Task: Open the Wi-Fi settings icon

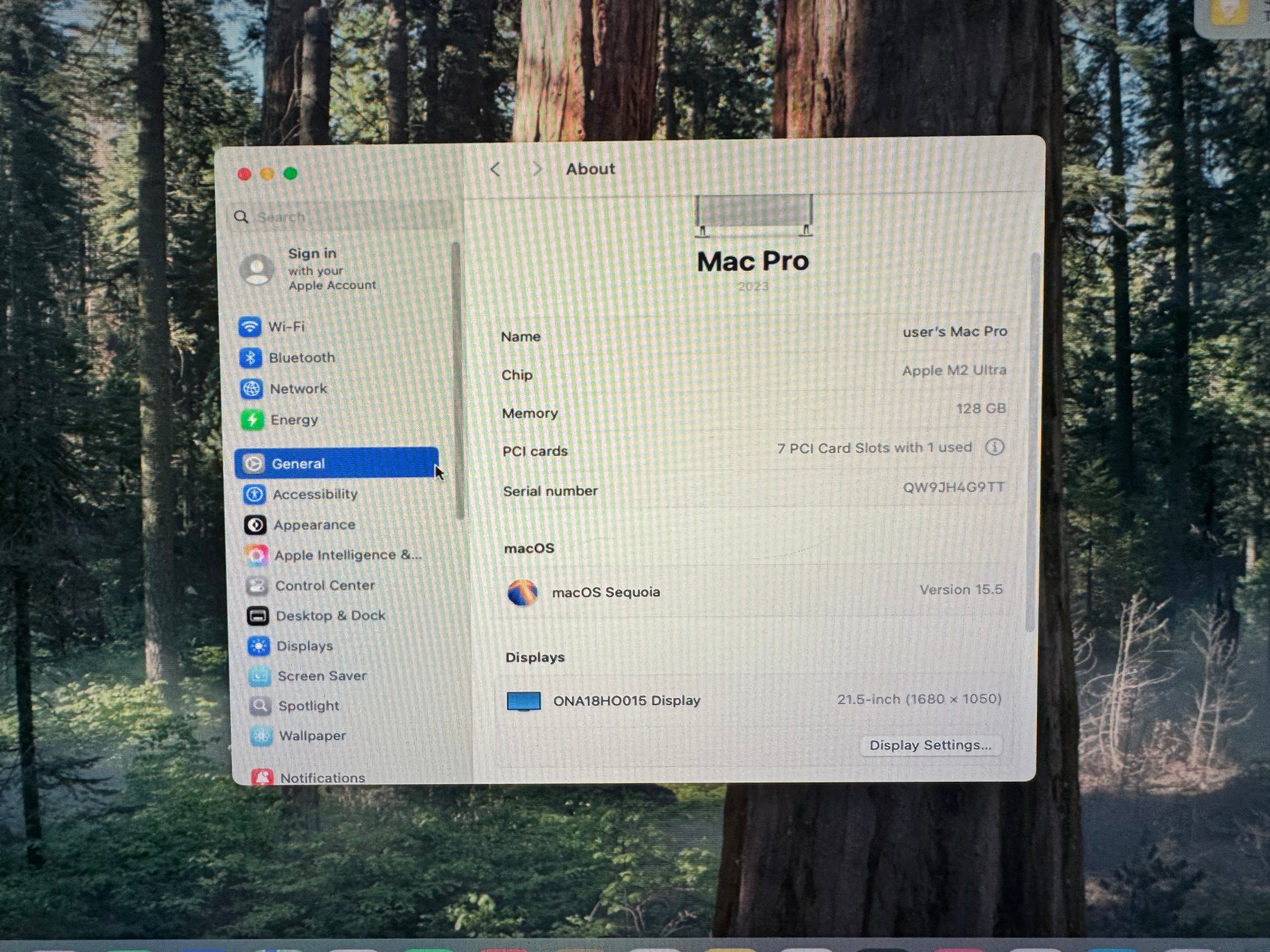Action: click(250, 327)
